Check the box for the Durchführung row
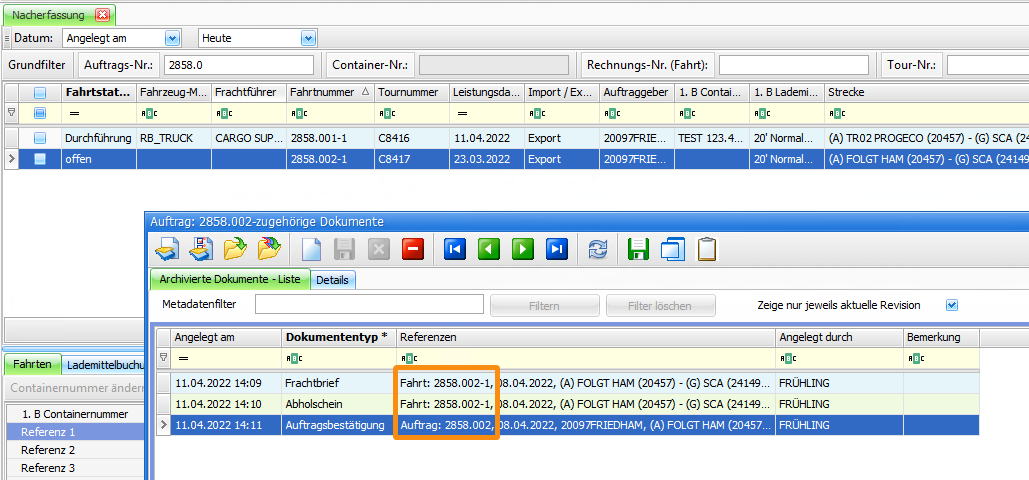 click(40, 138)
